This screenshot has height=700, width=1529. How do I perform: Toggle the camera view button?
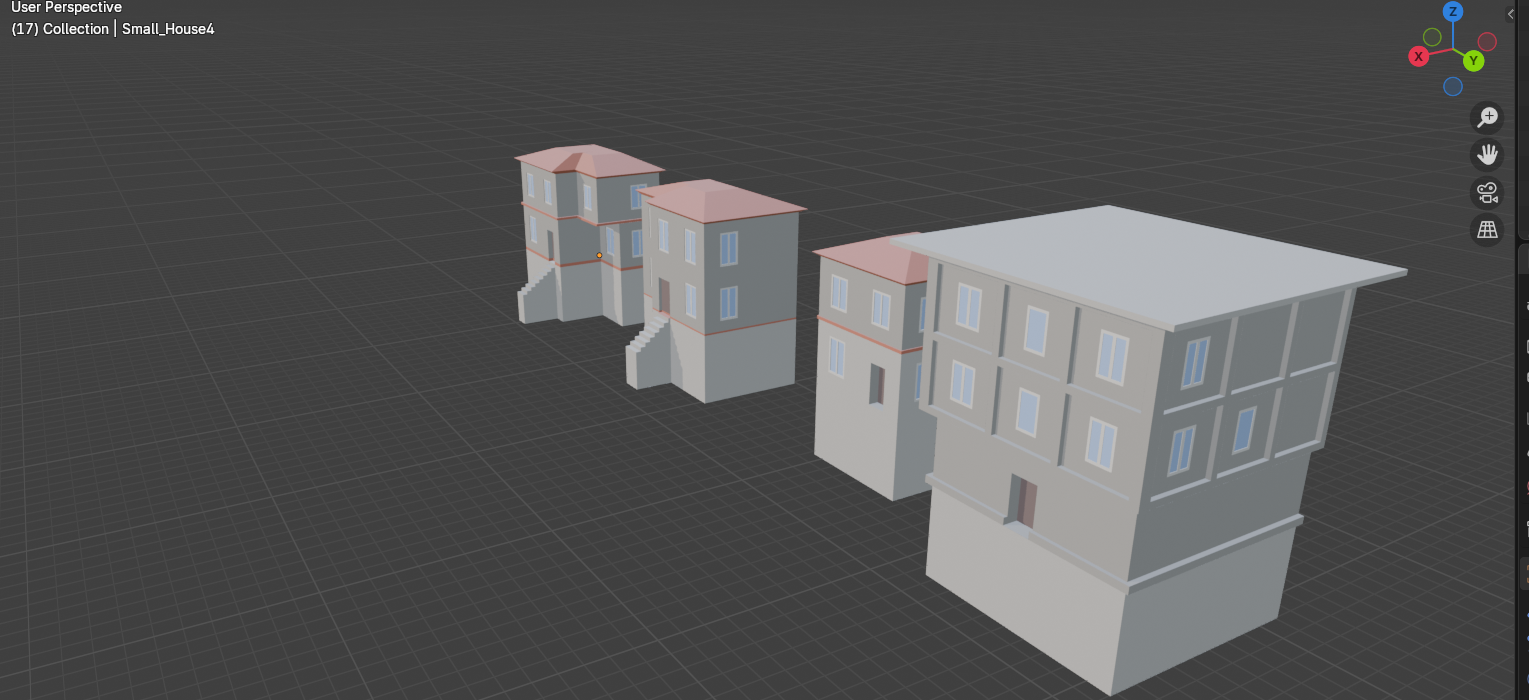pyautogui.click(x=1488, y=192)
